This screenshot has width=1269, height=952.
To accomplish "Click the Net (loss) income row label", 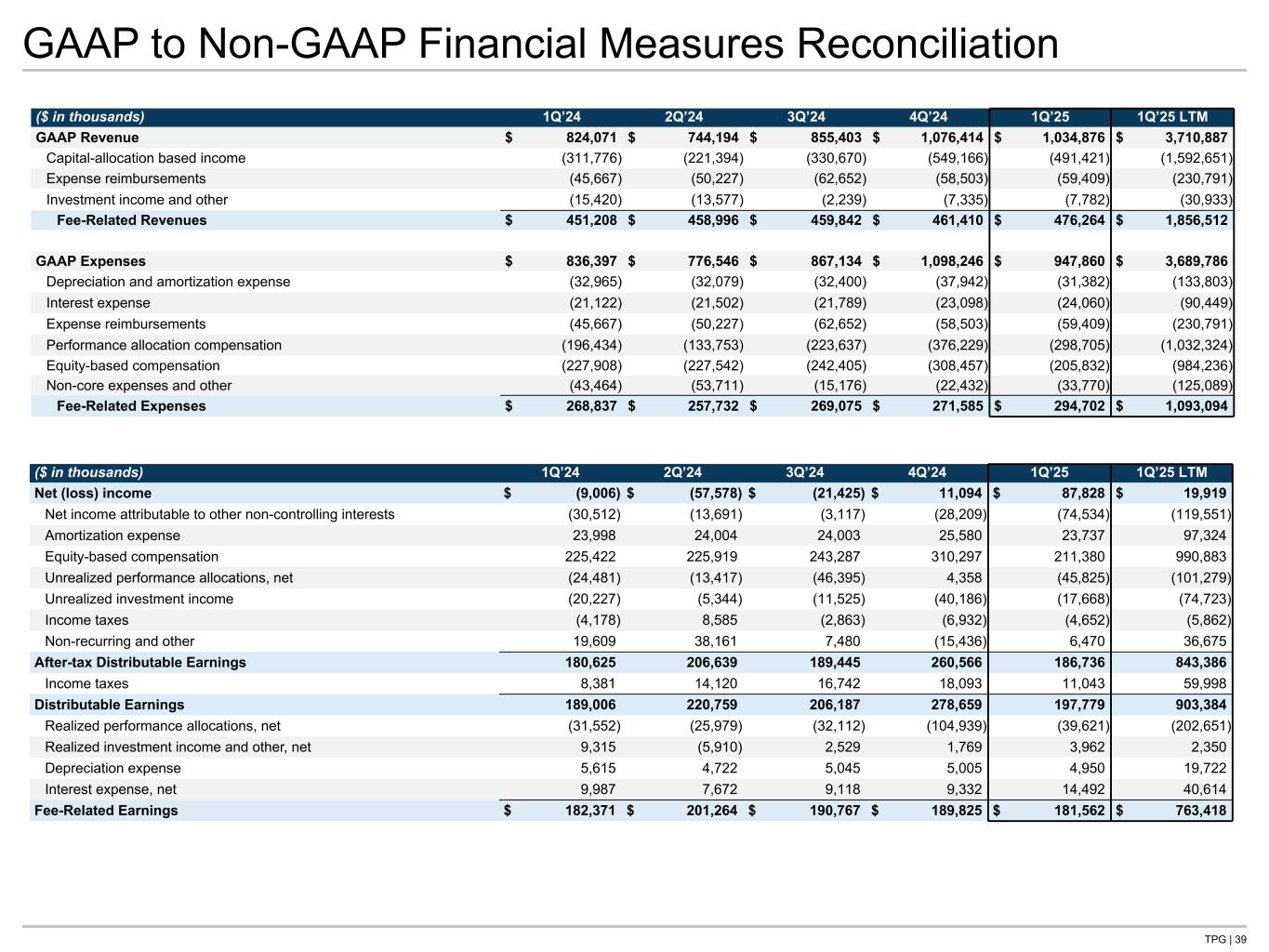I will [x=93, y=494].
